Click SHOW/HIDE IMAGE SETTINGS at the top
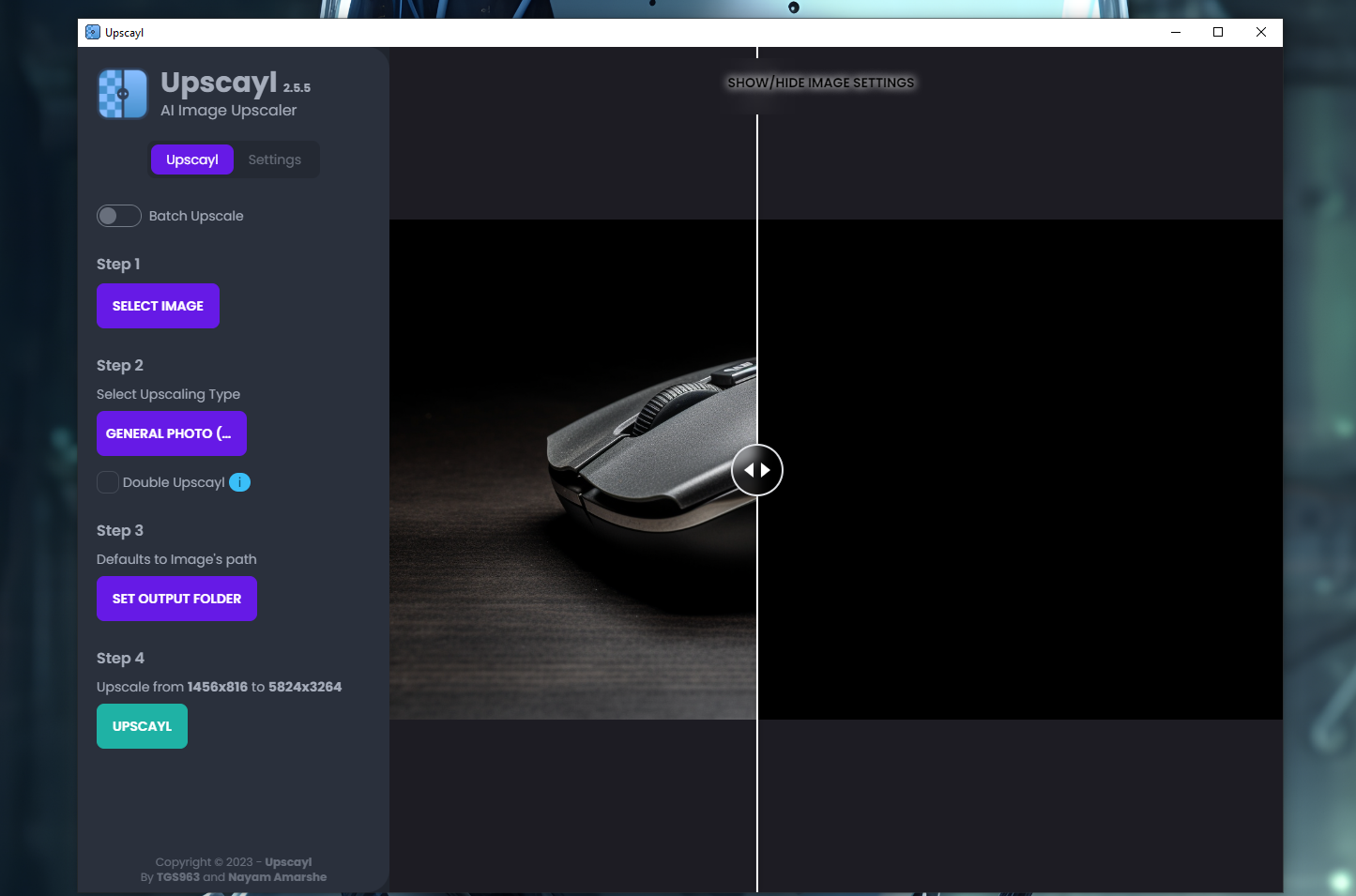The height and width of the screenshot is (896, 1356). [821, 83]
